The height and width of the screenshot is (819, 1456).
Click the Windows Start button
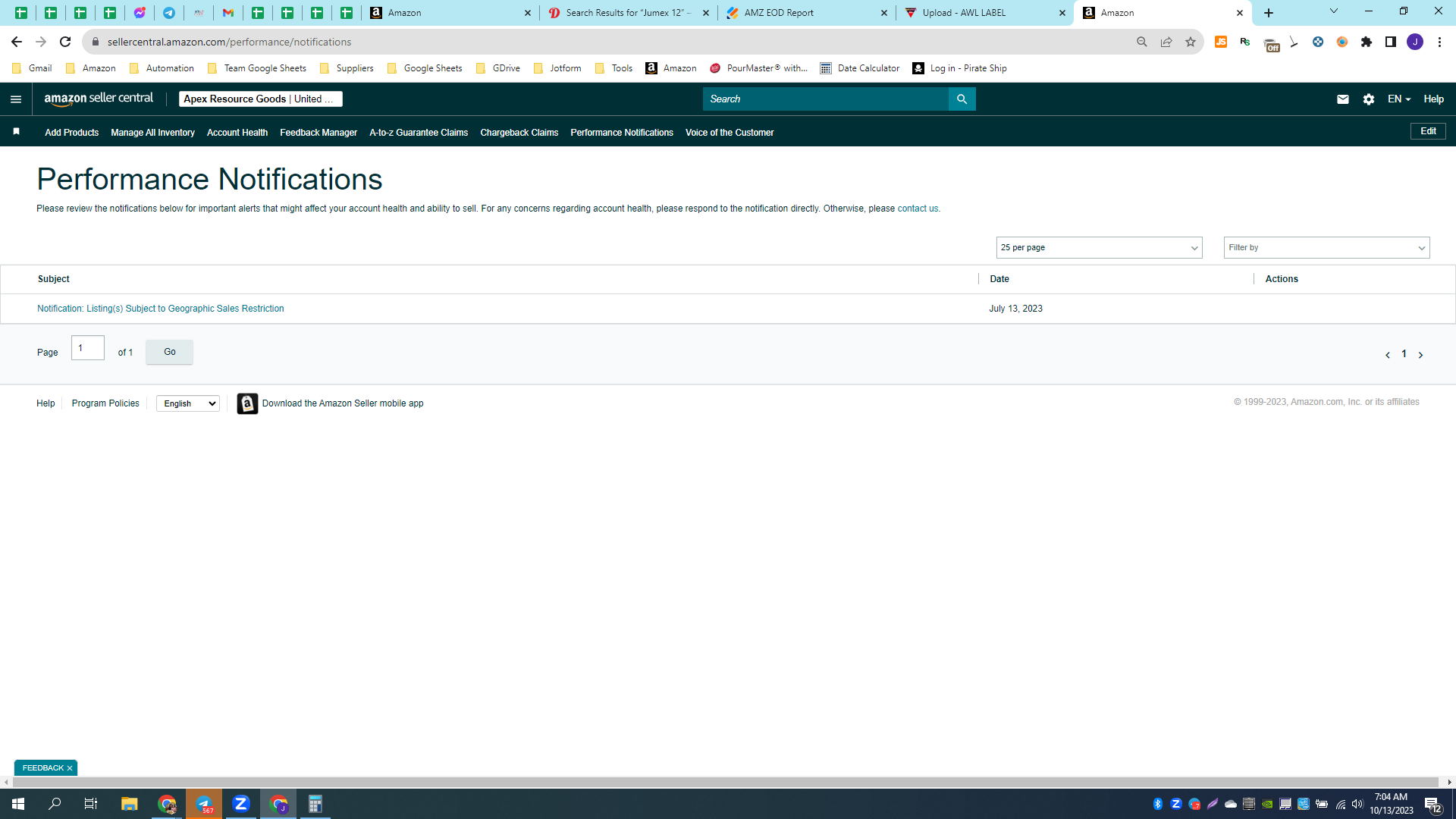point(18,804)
